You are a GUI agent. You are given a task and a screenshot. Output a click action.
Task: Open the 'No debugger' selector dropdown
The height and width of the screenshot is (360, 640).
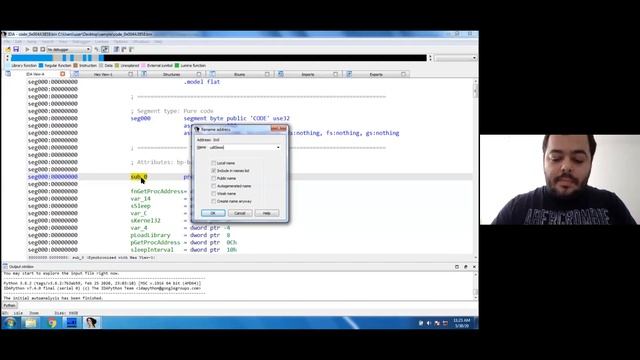(x=69, y=49)
